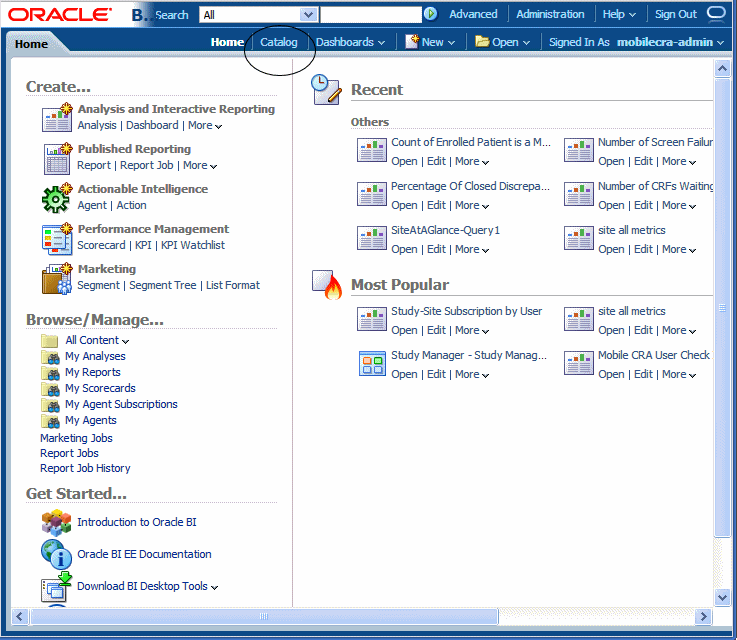The height and width of the screenshot is (640, 737).
Task: Open Study-Site Subscription by User
Action: pyautogui.click(x=404, y=330)
